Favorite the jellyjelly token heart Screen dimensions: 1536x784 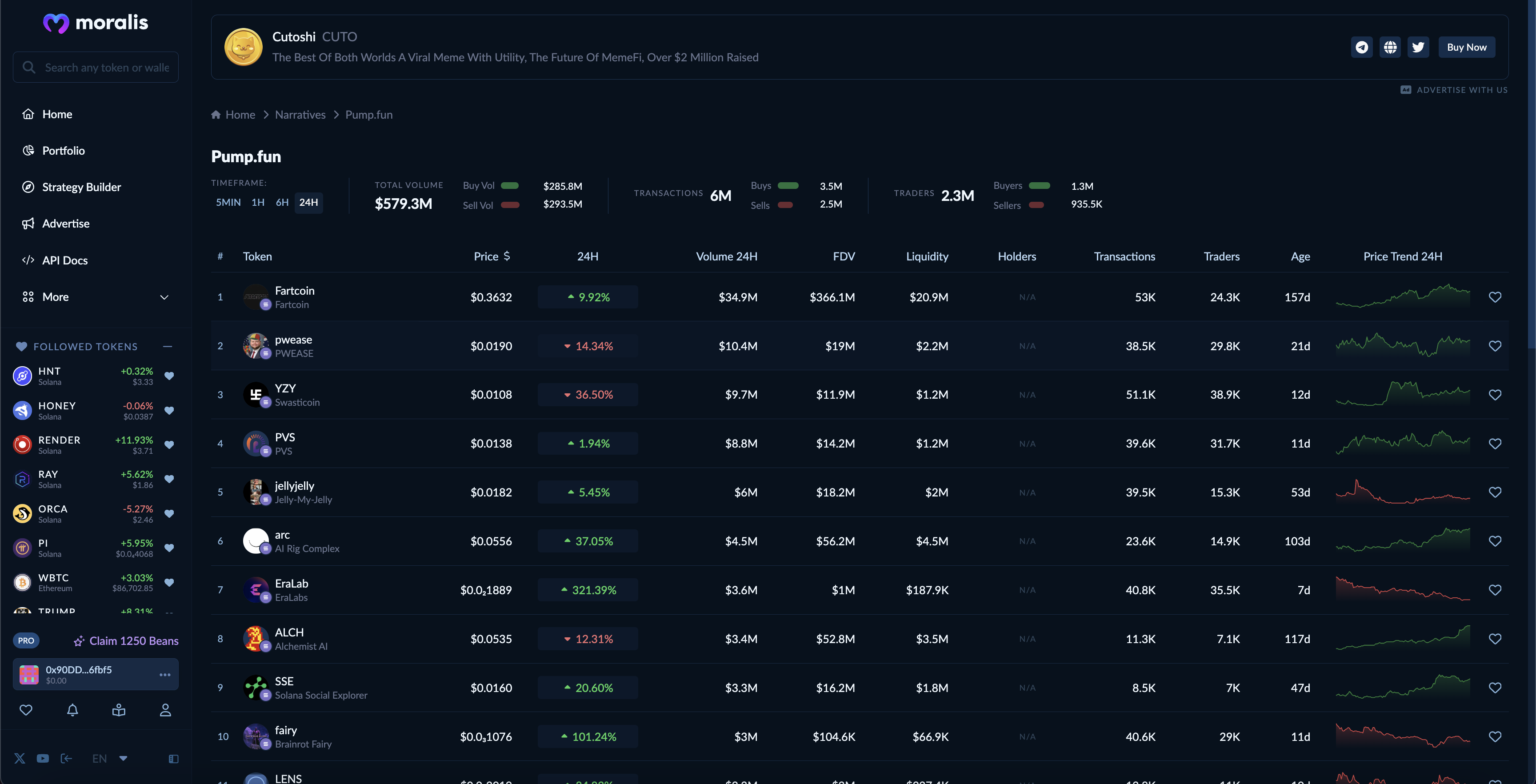point(1494,492)
